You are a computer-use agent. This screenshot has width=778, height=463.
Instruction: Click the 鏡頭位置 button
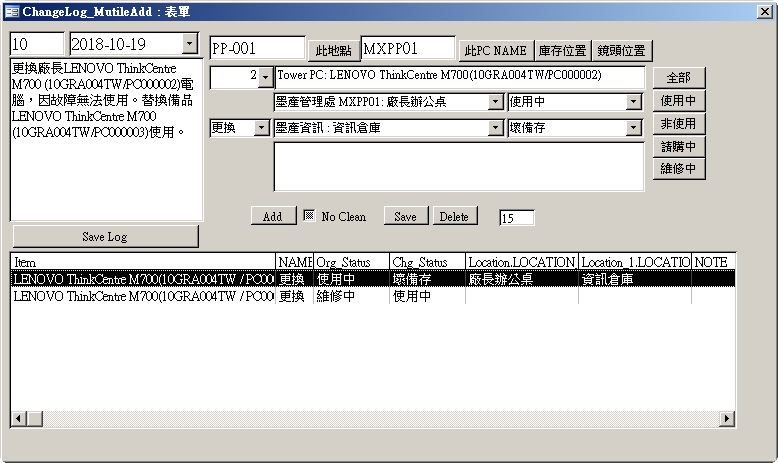pos(621,51)
